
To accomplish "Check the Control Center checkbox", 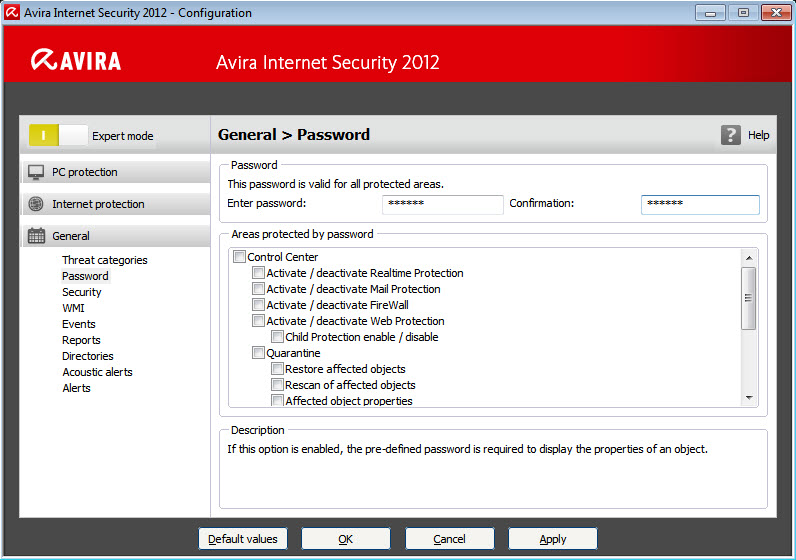I will (x=239, y=257).
